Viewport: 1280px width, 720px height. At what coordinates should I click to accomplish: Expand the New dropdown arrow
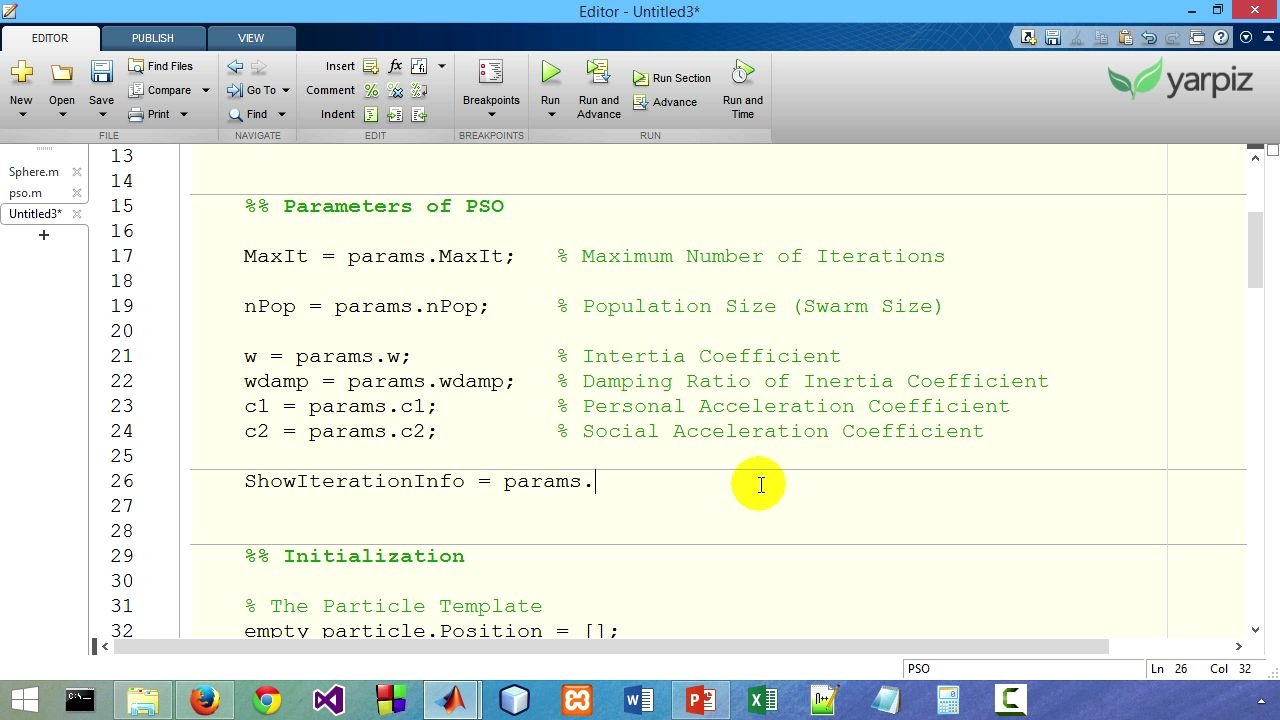[x=21, y=115]
